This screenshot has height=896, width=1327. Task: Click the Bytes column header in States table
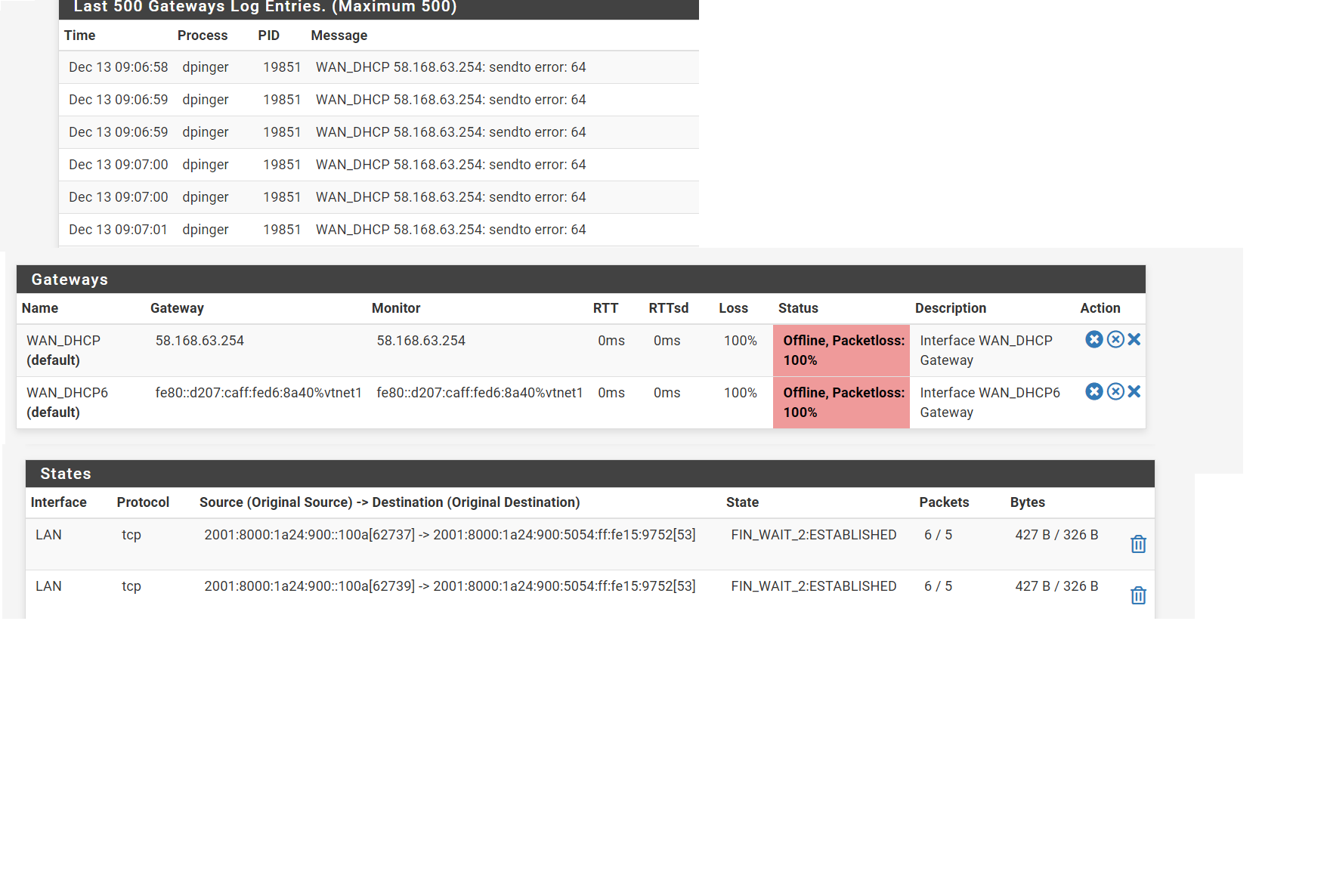coord(1027,502)
